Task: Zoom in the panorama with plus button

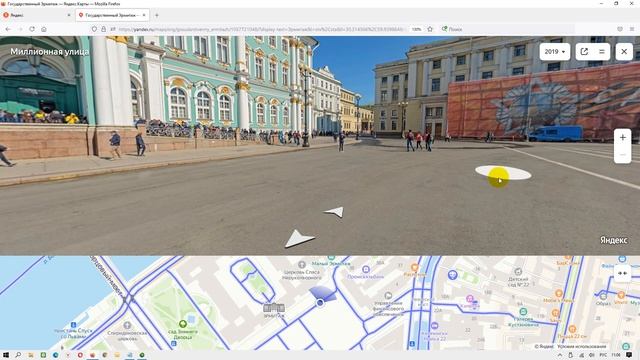Action: tap(622, 138)
